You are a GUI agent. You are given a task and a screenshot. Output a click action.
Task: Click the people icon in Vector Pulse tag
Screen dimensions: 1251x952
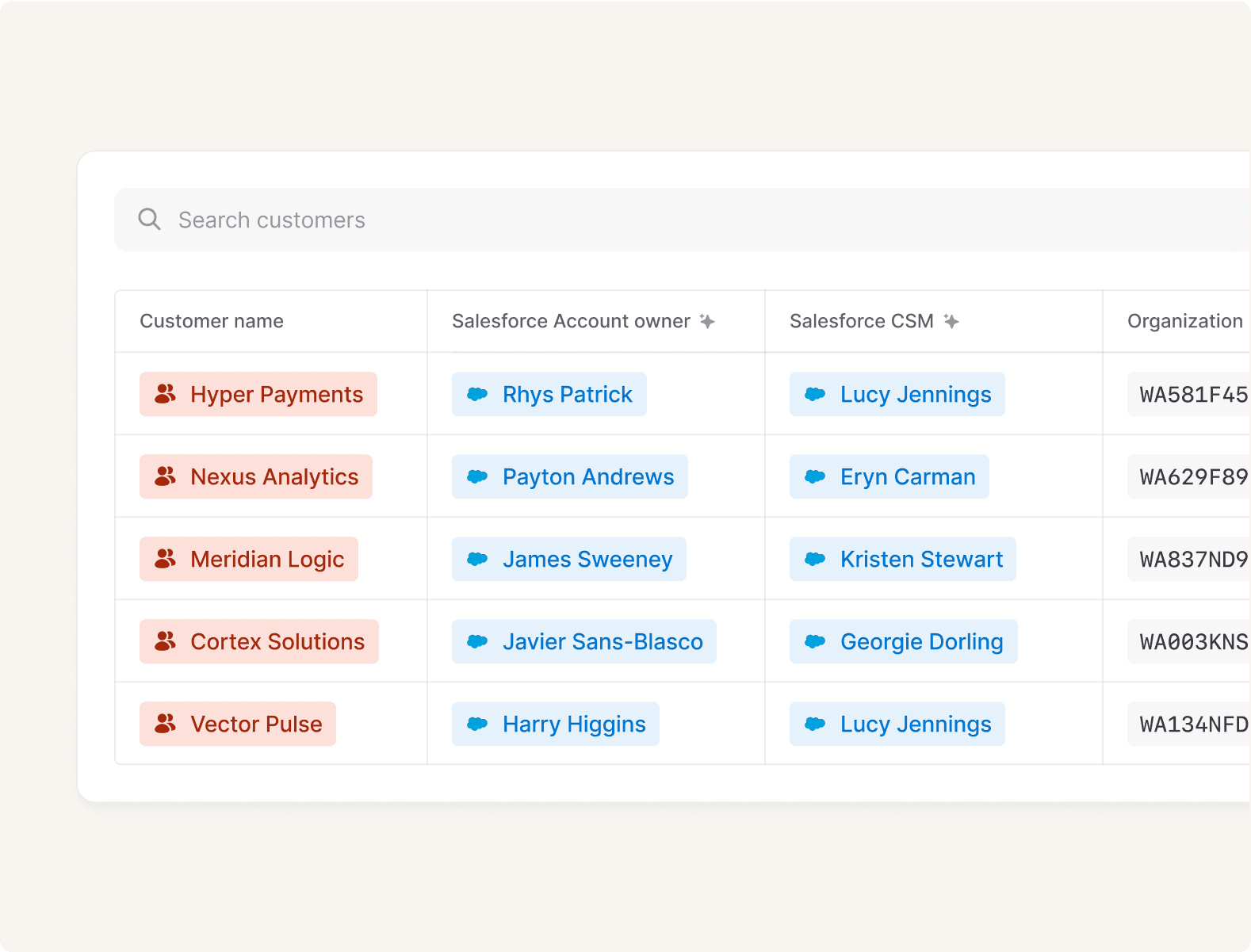pos(165,724)
